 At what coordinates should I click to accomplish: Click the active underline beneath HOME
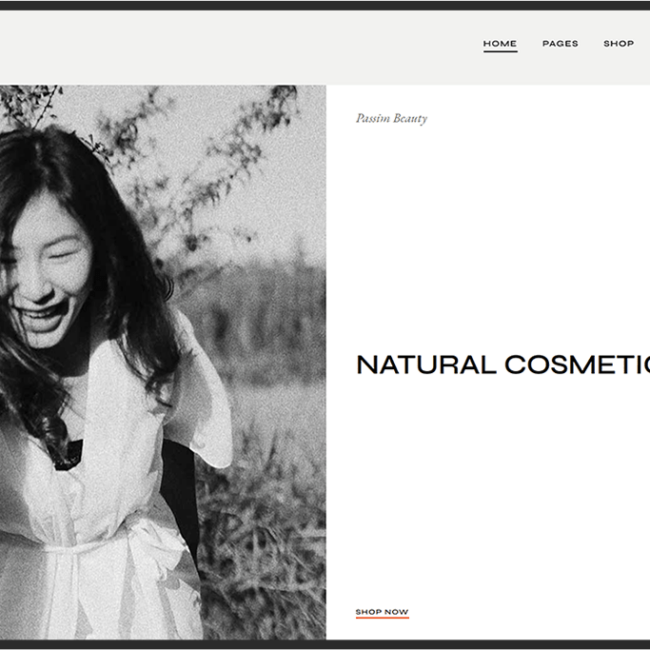pos(500,51)
